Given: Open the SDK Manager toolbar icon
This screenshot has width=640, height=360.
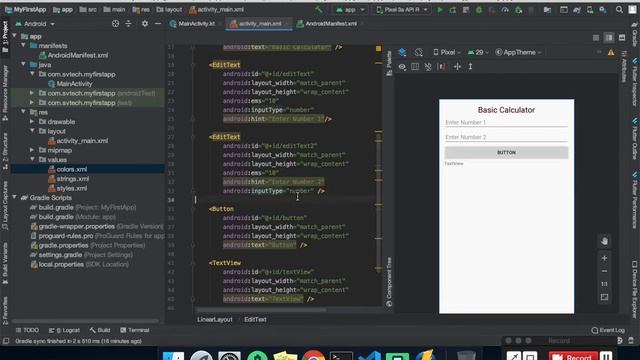Looking at the screenshot, I should 603,10.
